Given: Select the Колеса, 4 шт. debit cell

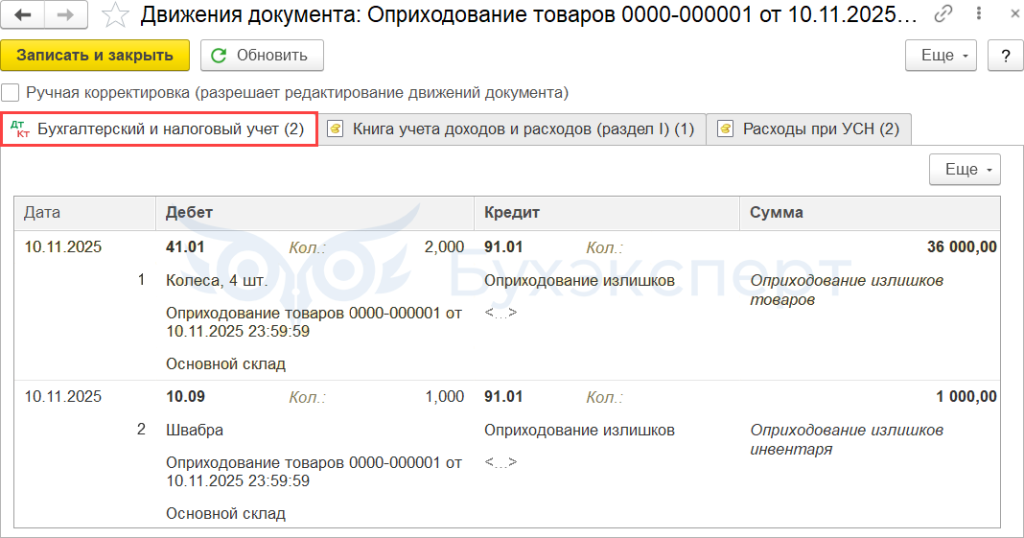Looking at the screenshot, I should [217, 281].
